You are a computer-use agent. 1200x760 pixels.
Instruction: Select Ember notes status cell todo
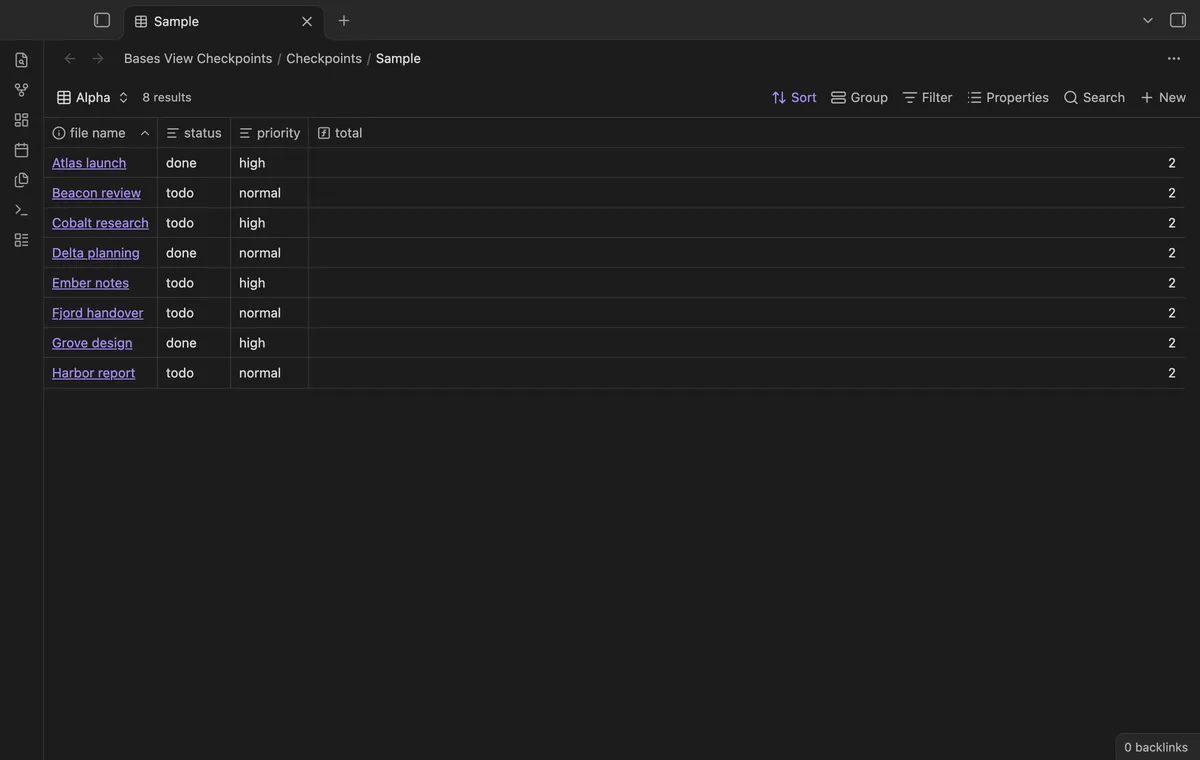tap(194, 283)
